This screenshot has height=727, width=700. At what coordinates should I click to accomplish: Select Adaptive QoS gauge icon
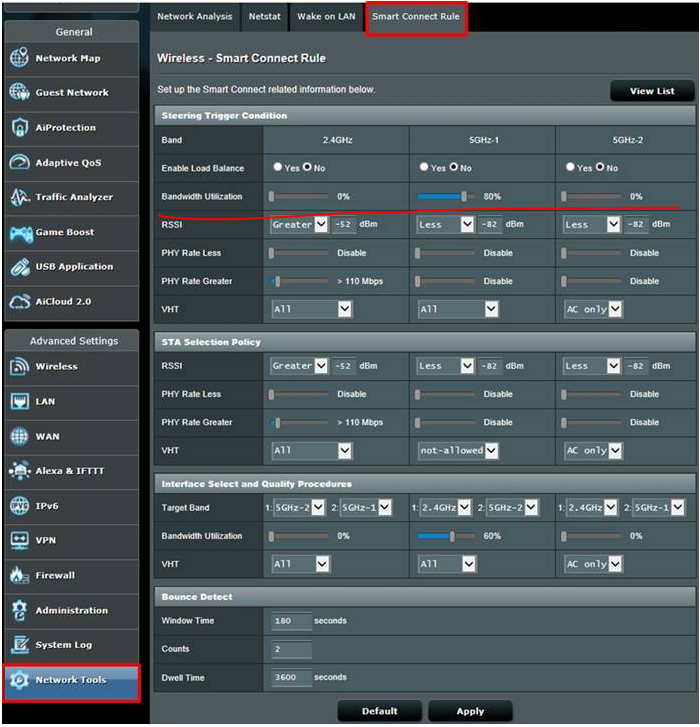tap(19, 162)
